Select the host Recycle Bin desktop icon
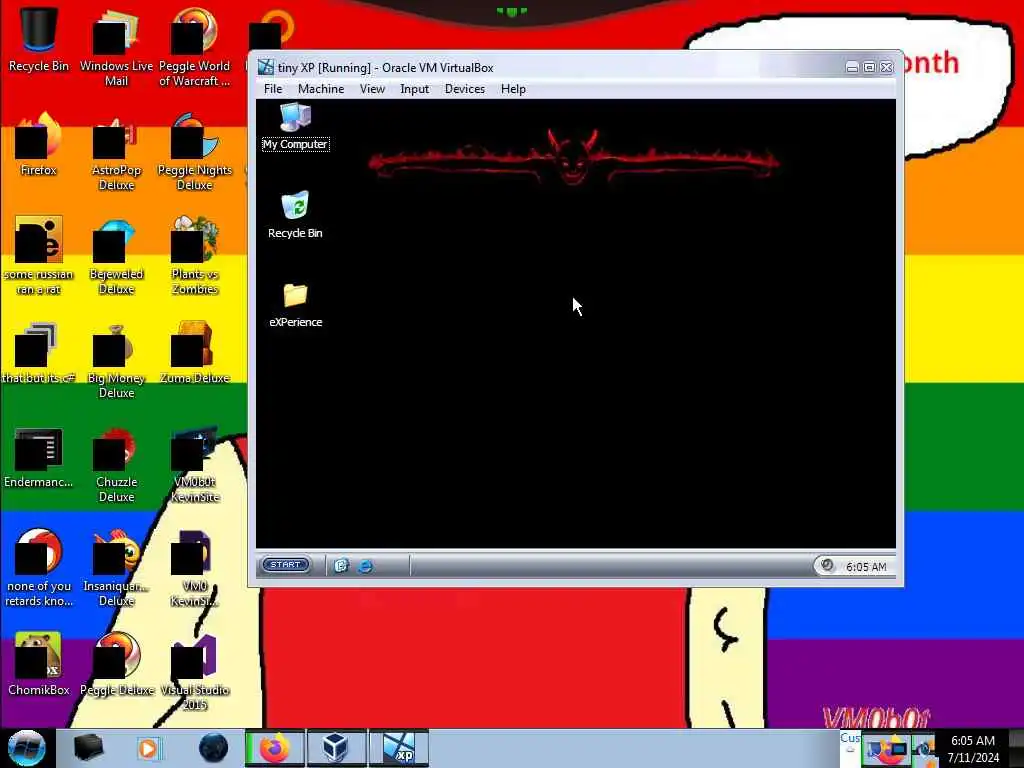Viewport: 1024px width, 768px height. [39, 39]
